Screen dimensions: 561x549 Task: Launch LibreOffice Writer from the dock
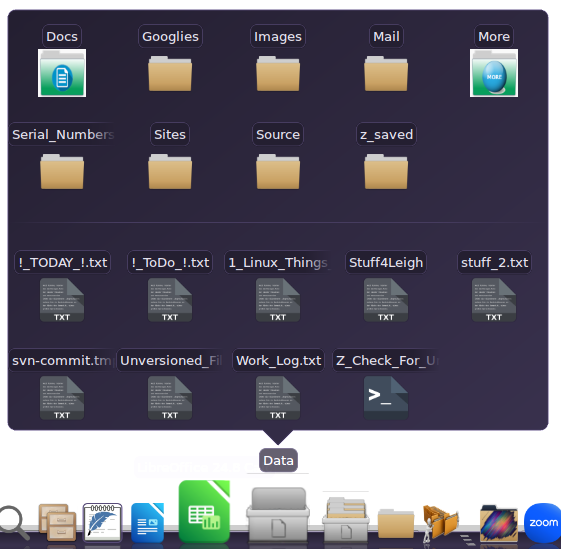point(147,523)
